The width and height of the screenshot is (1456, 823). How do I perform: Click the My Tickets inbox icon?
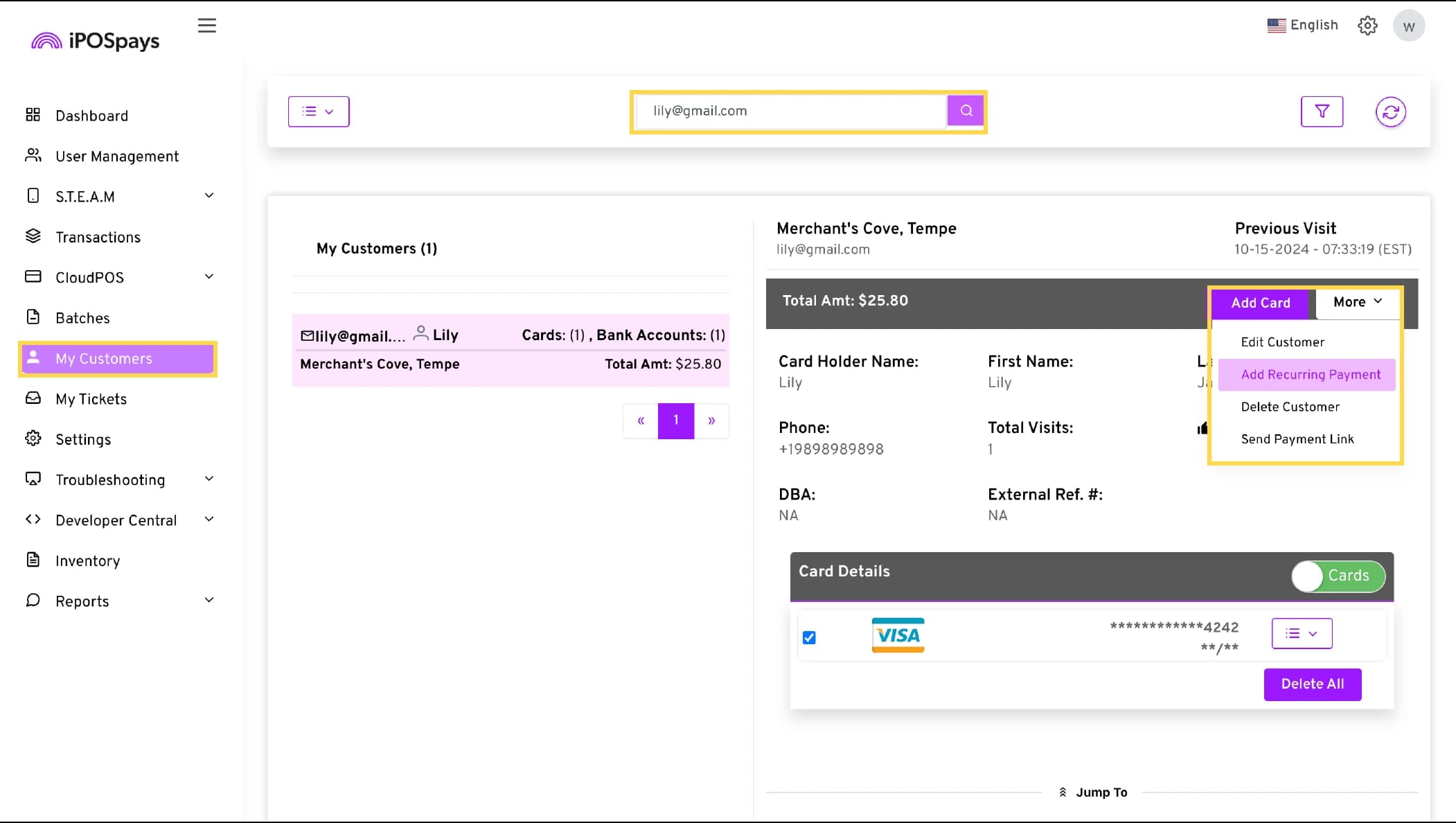click(x=33, y=398)
